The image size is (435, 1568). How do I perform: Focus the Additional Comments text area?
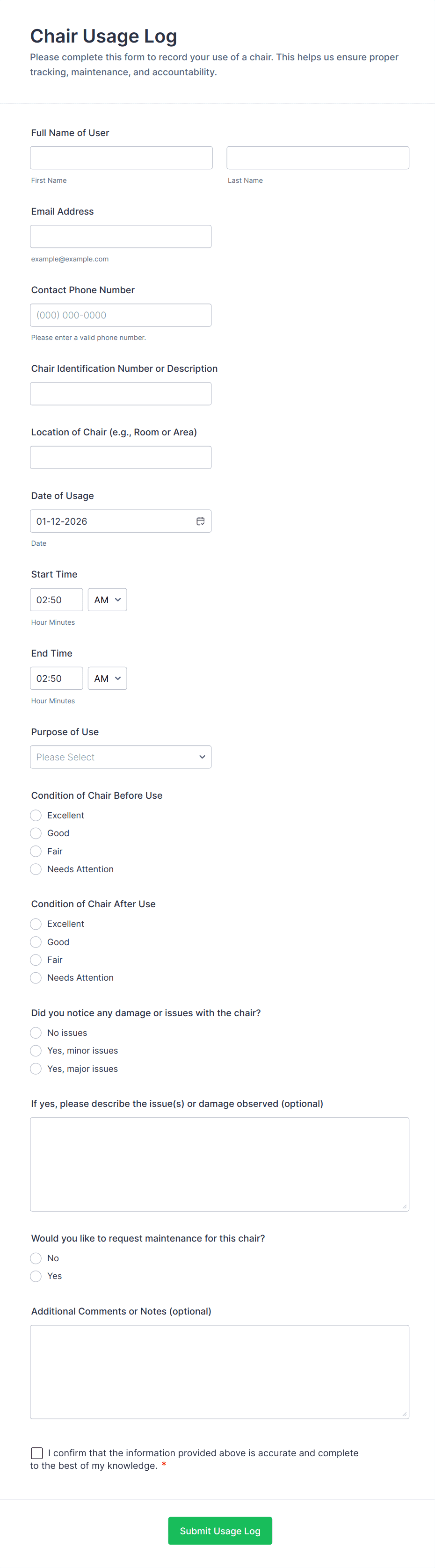219,1372
